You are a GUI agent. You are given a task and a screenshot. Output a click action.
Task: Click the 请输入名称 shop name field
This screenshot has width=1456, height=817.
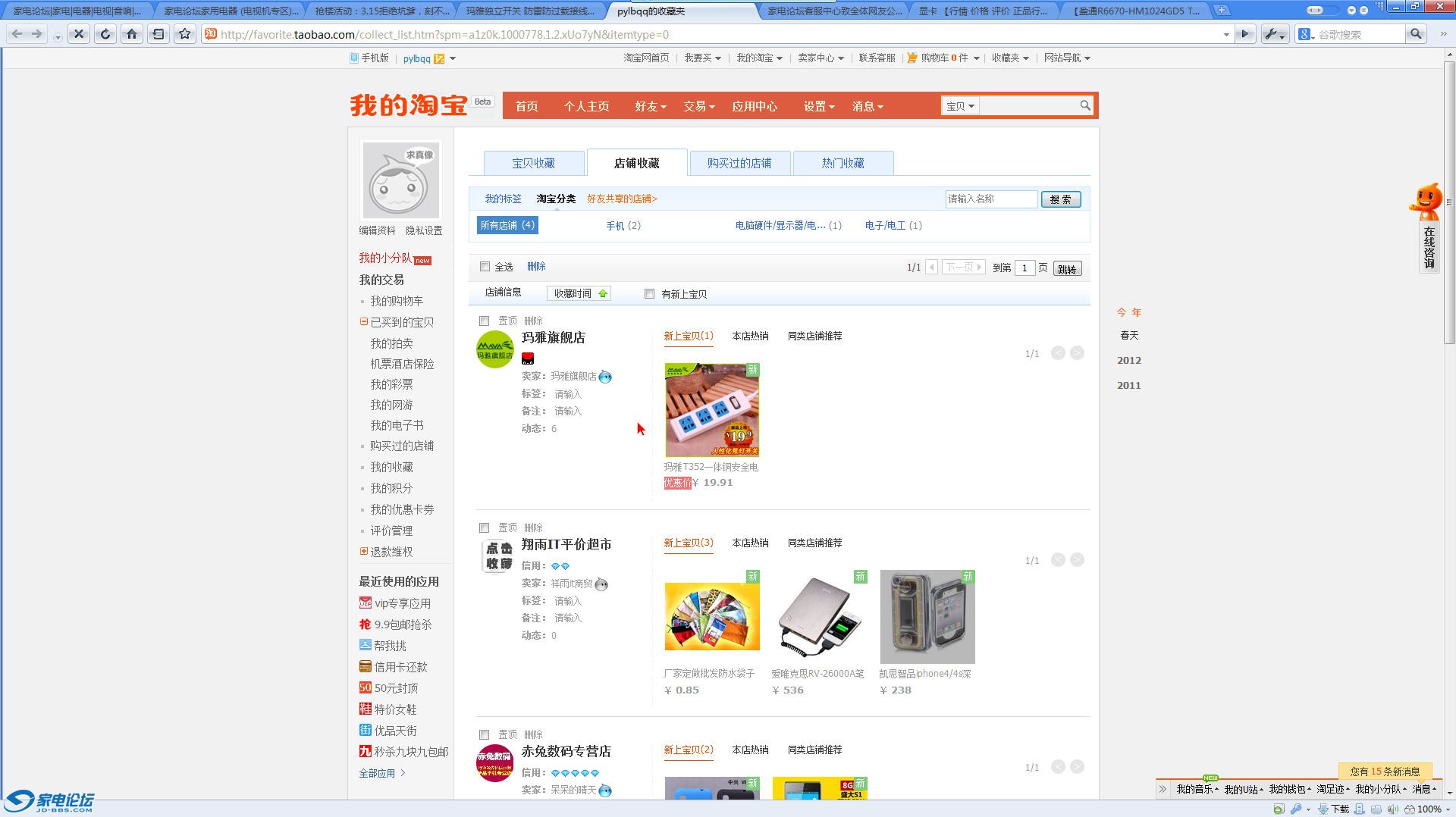pos(991,199)
